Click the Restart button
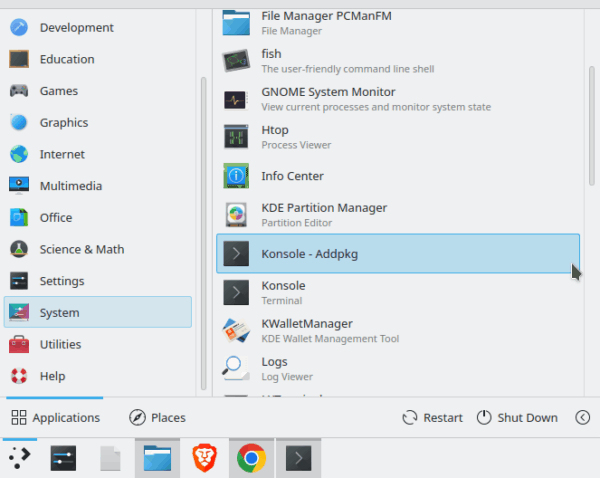The width and height of the screenshot is (600, 478). coord(432,418)
